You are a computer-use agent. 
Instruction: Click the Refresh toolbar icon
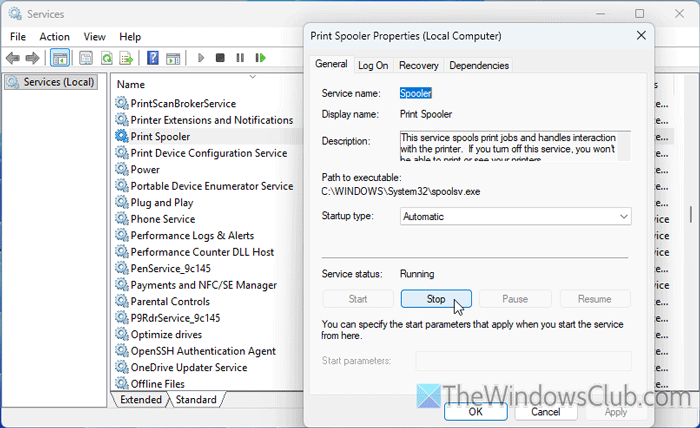[x=106, y=58]
